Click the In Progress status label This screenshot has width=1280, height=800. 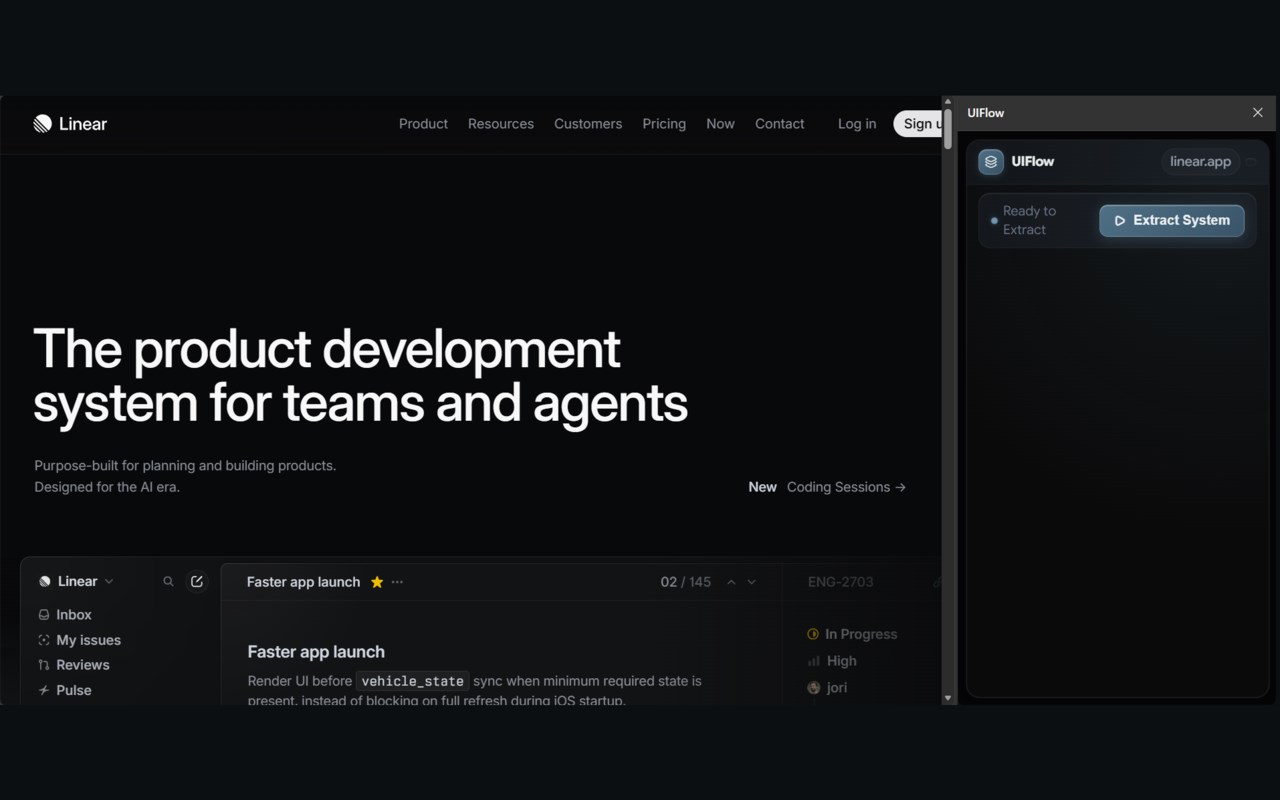[861, 634]
